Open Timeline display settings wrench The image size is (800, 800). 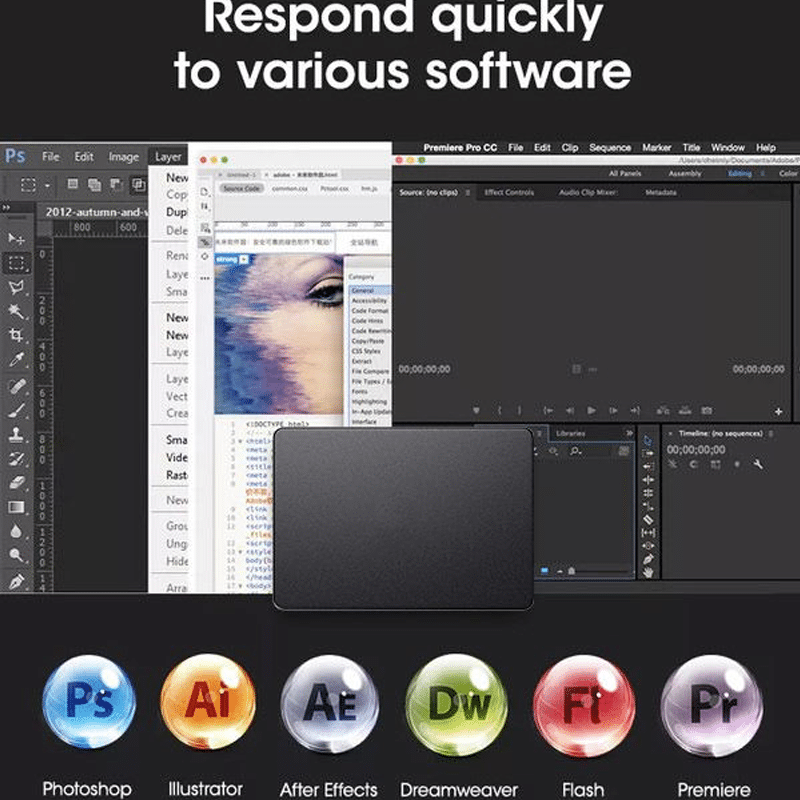pos(758,464)
